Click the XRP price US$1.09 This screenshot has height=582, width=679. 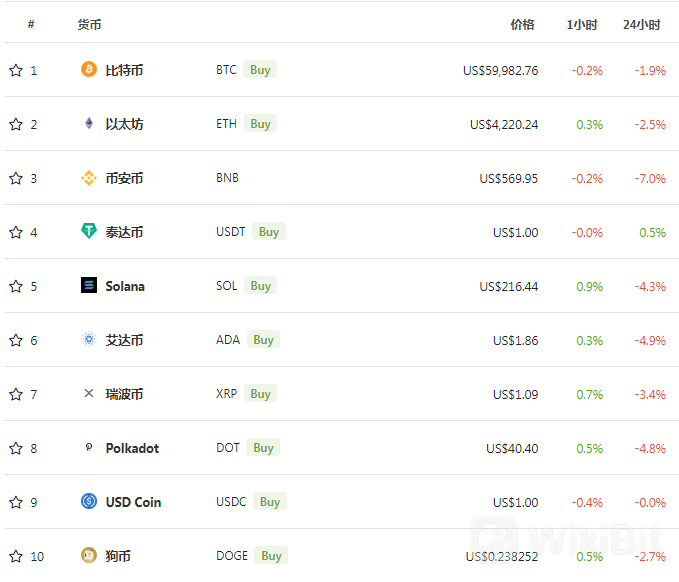[x=515, y=394]
